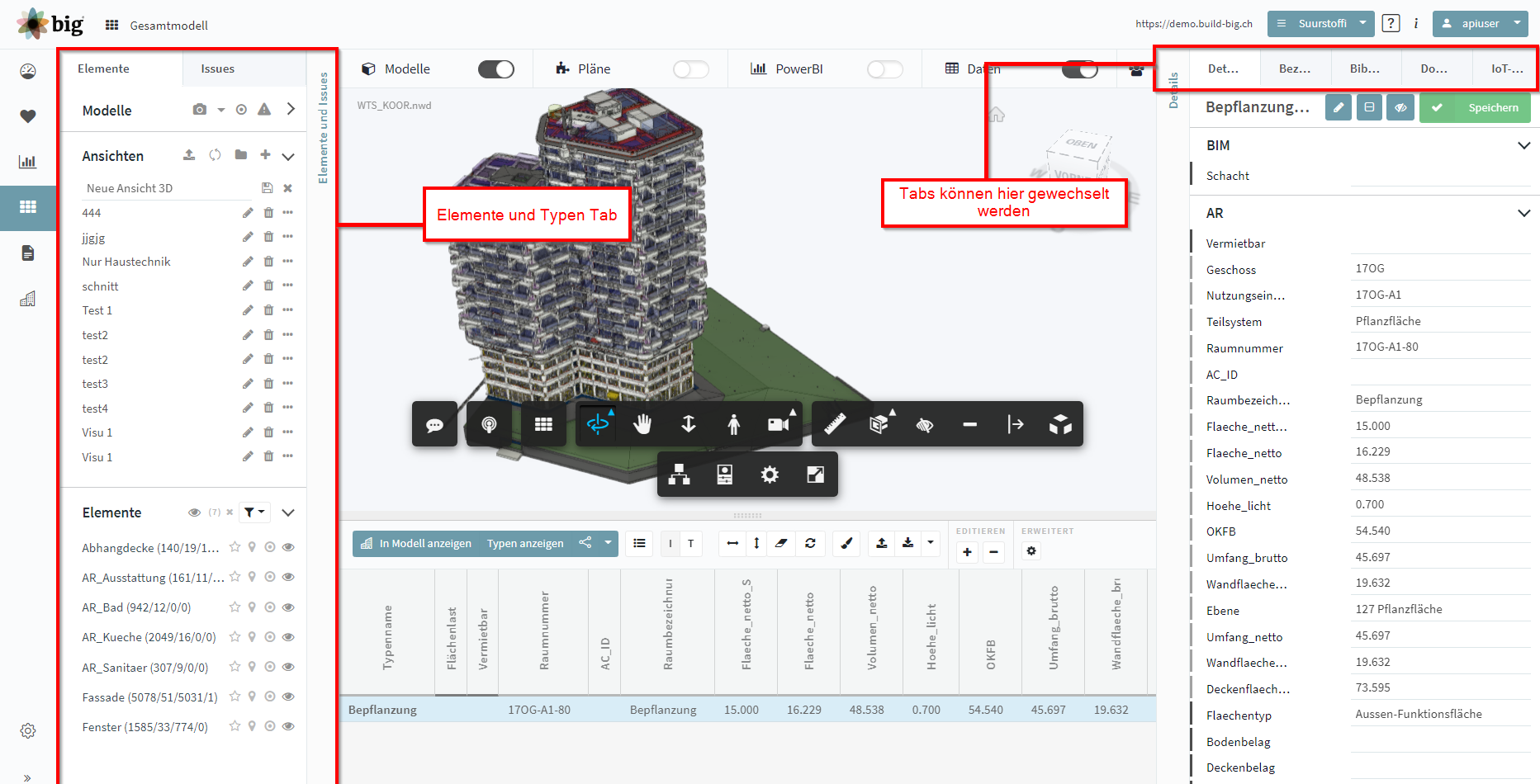Delete the Nur Haustechnik view

click(268, 262)
